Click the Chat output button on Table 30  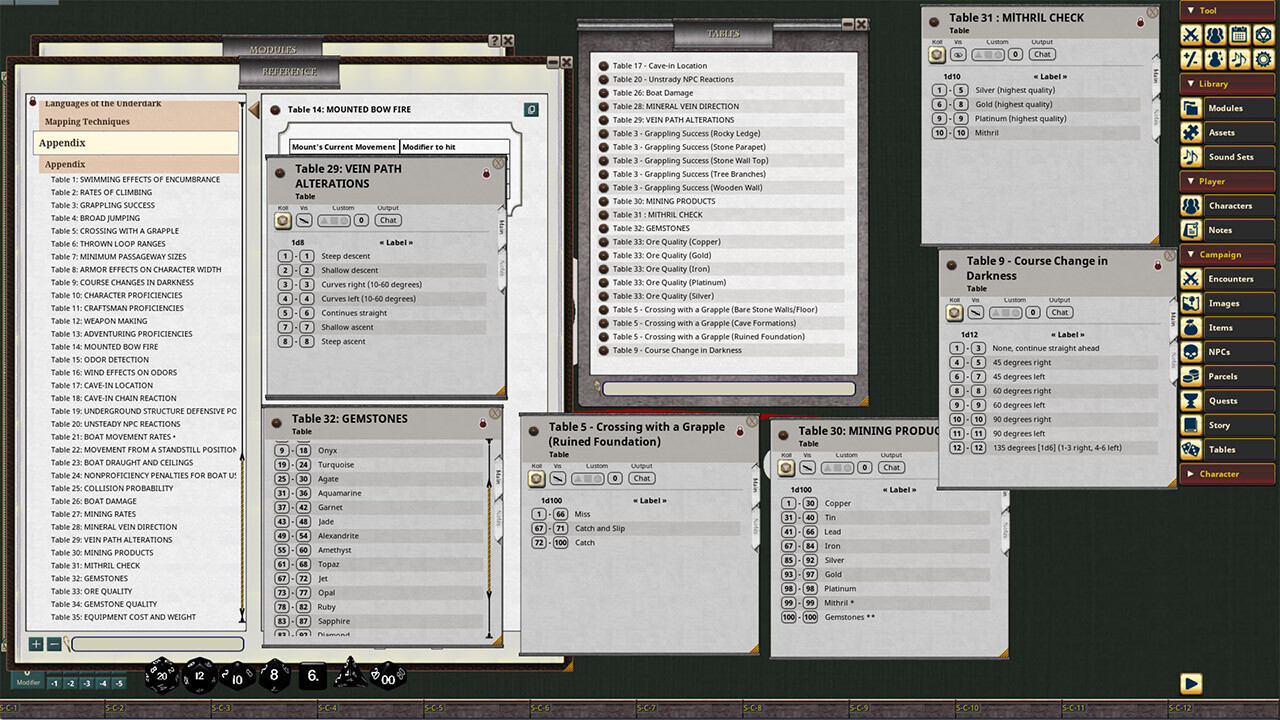[890, 466]
